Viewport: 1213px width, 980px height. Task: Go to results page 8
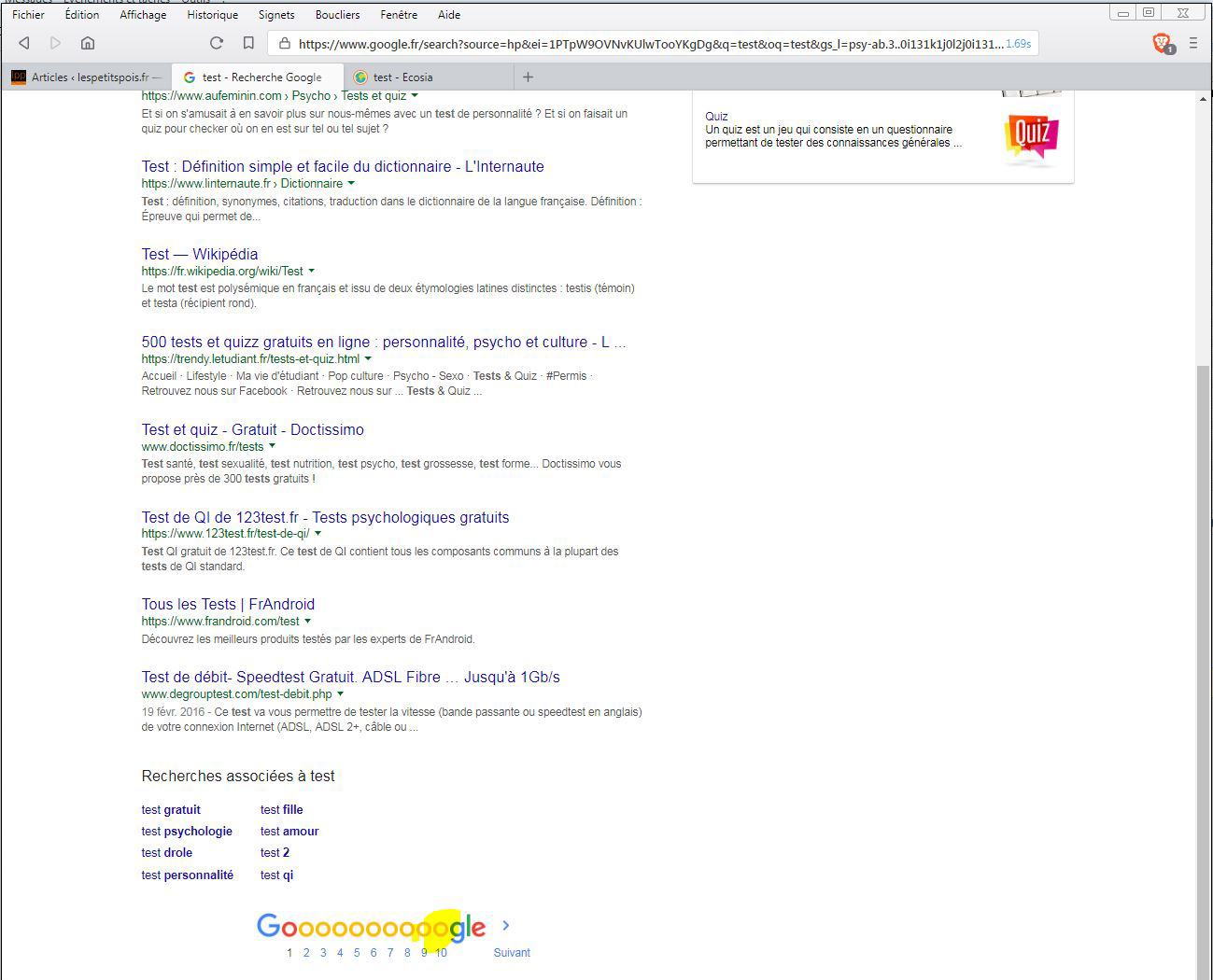[x=407, y=953]
